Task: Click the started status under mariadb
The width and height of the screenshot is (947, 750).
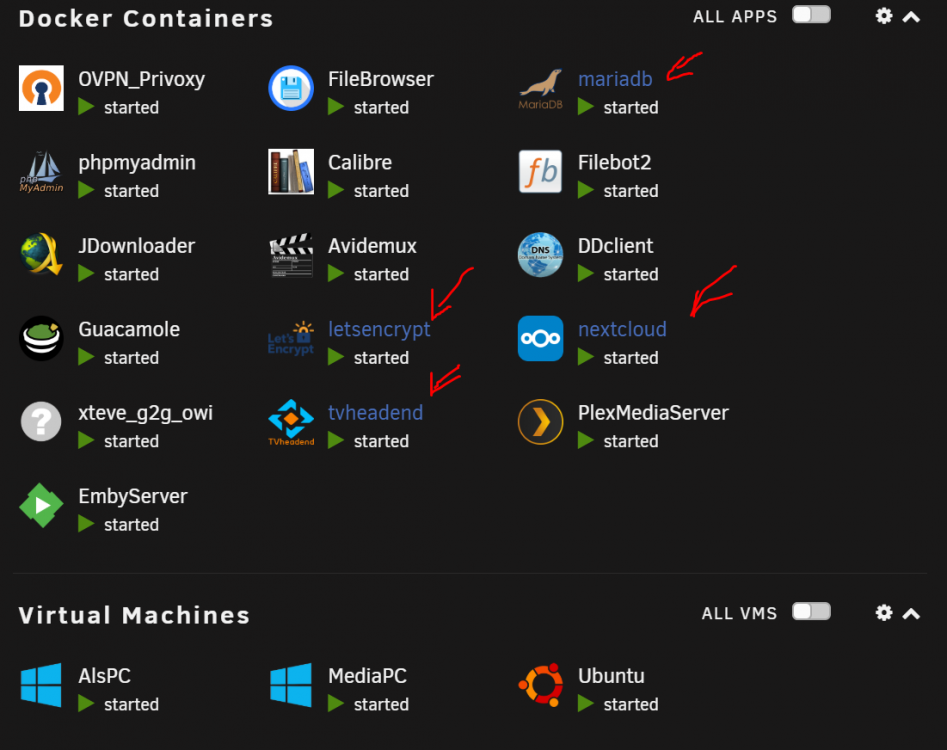Action: point(631,107)
